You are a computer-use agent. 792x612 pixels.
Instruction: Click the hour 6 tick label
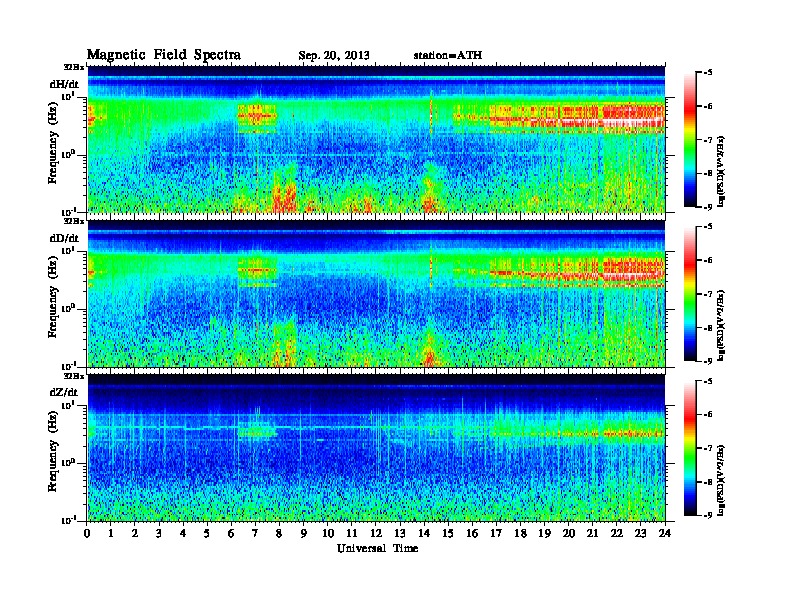tap(232, 533)
